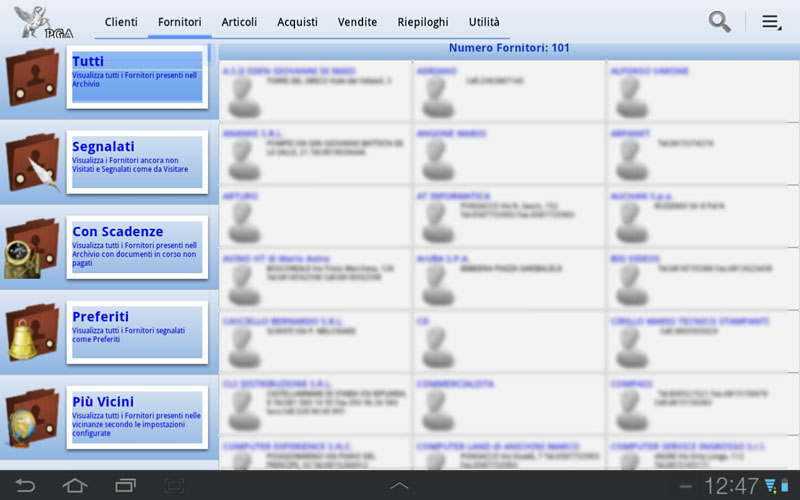800x500 pixels.
Task: Open the ARPANET supplier card
Action: pos(703,154)
